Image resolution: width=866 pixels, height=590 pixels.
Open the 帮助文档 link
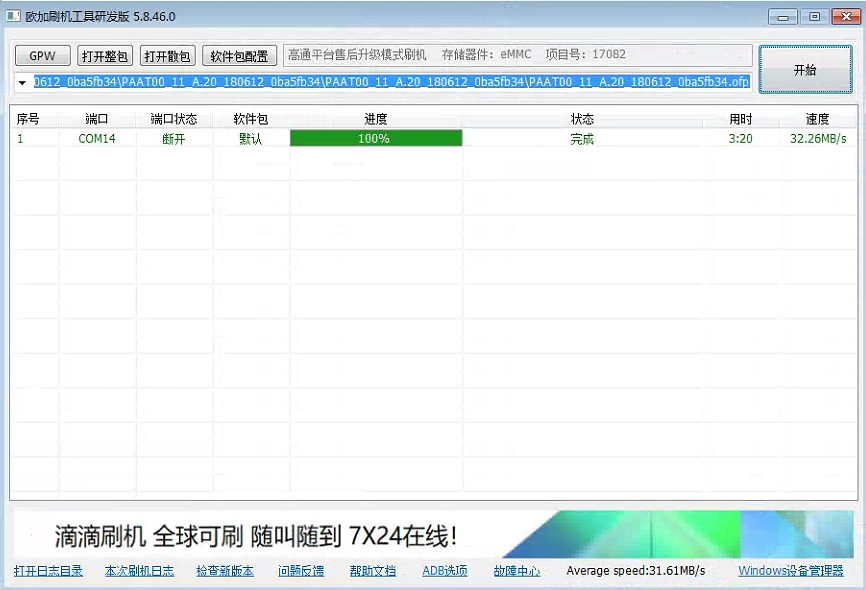373,571
